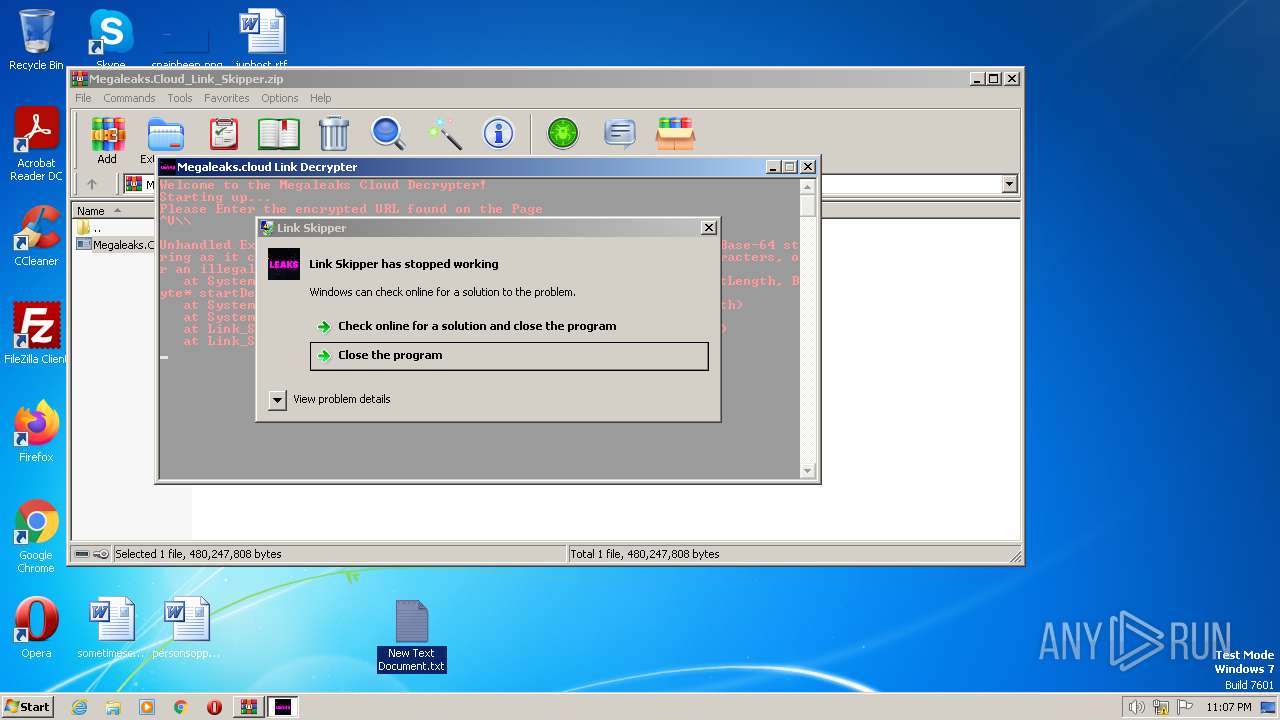Click Close the program button
This screenshot has height=720, width=1280.
pyautogui.click(x=509, y=355)
